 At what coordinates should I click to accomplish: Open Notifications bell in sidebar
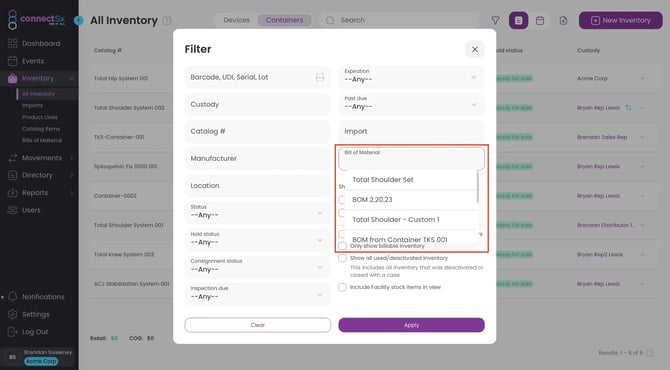pos(13,296)
